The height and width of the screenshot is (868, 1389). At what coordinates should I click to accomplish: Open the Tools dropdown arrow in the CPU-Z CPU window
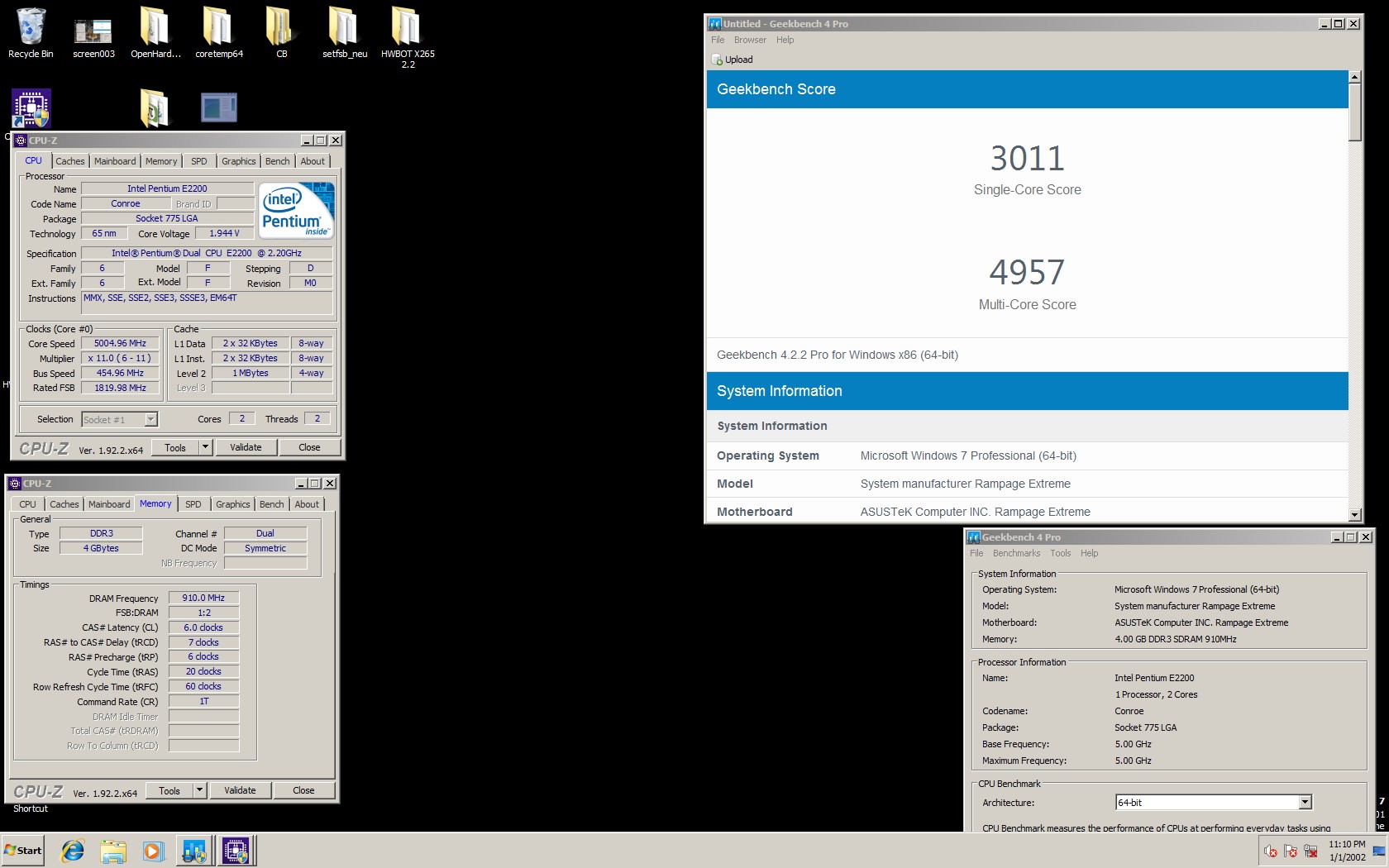[205, 447]
